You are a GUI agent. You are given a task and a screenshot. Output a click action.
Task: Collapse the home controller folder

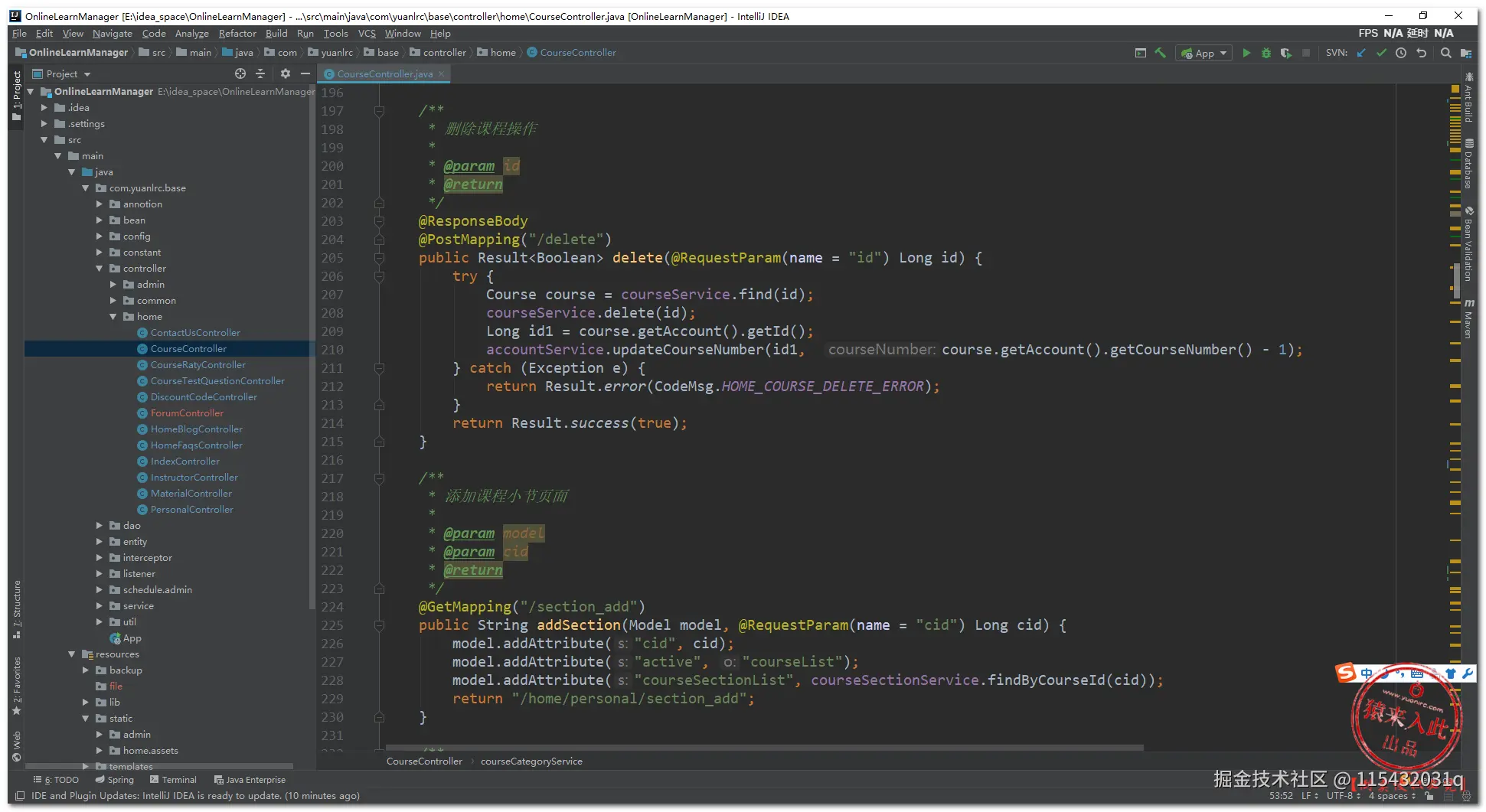coord(113,317)
